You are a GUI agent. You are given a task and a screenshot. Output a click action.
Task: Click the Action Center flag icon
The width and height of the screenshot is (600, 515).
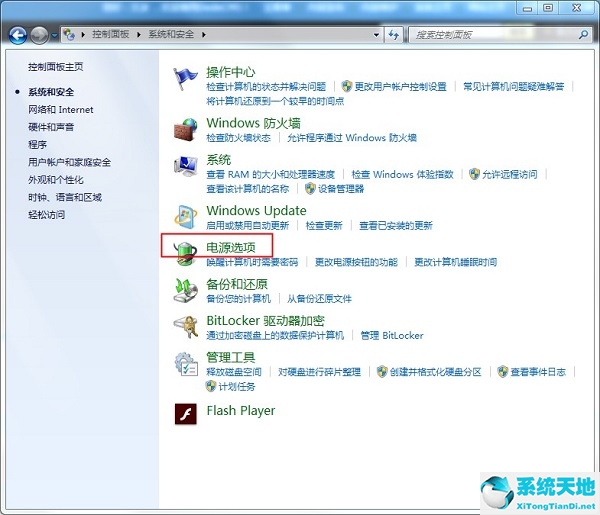click(x=186, y=78)
